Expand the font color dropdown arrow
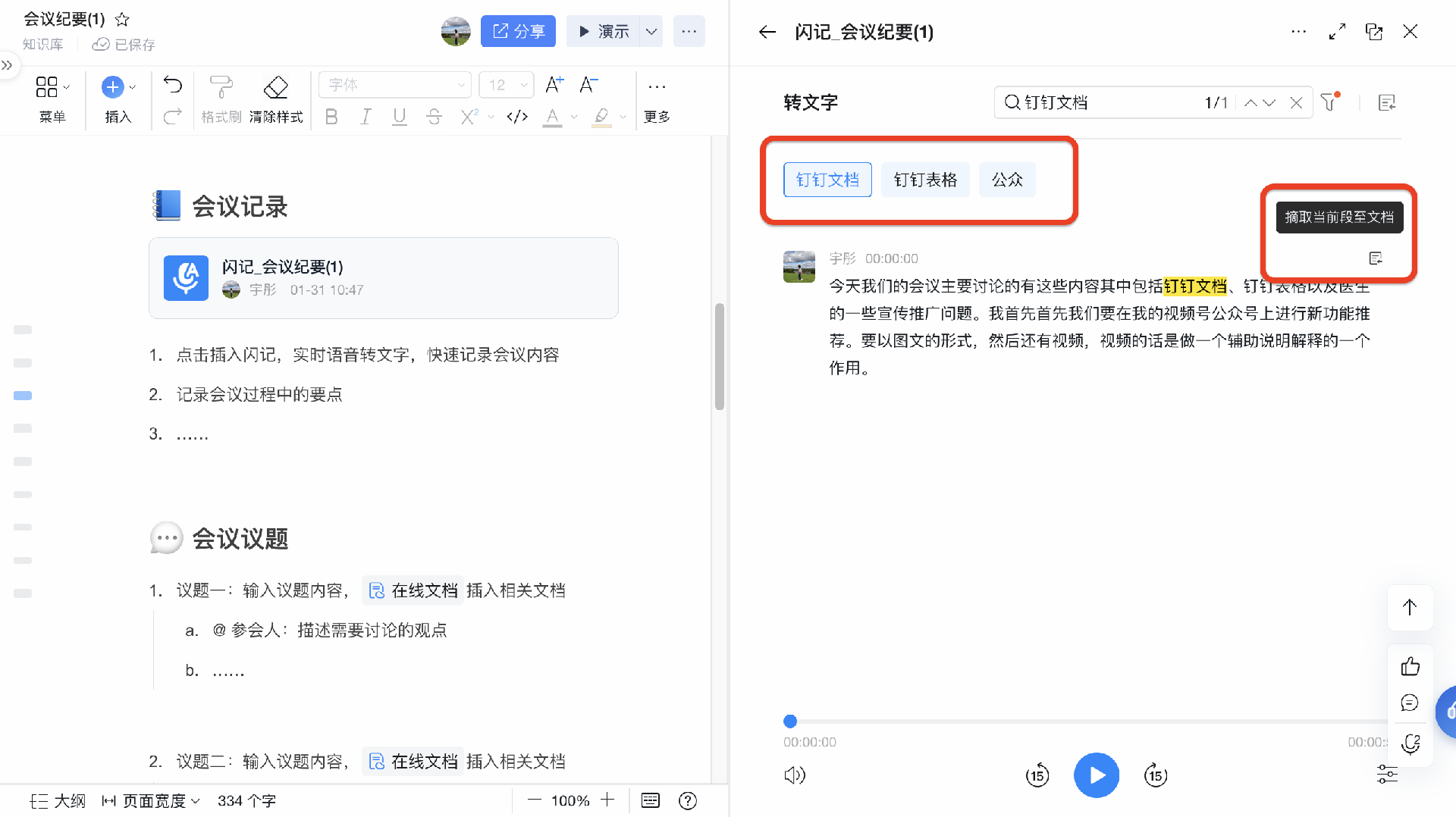The height and width of the screenshot is (817, 1456). tap(574, 117)
